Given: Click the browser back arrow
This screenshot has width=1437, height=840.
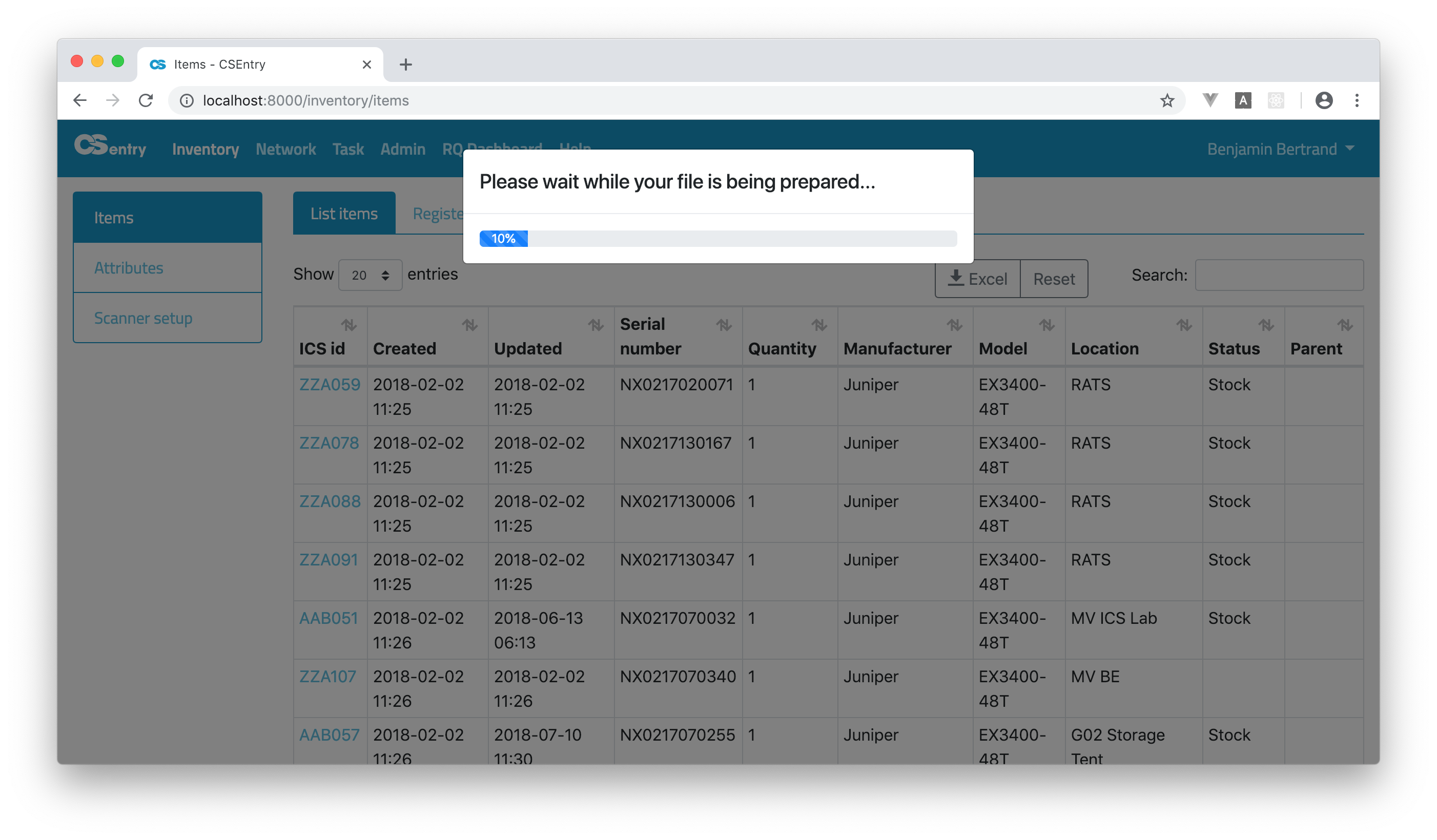Looking at the screenshot, I should click(x=80, y=100).
